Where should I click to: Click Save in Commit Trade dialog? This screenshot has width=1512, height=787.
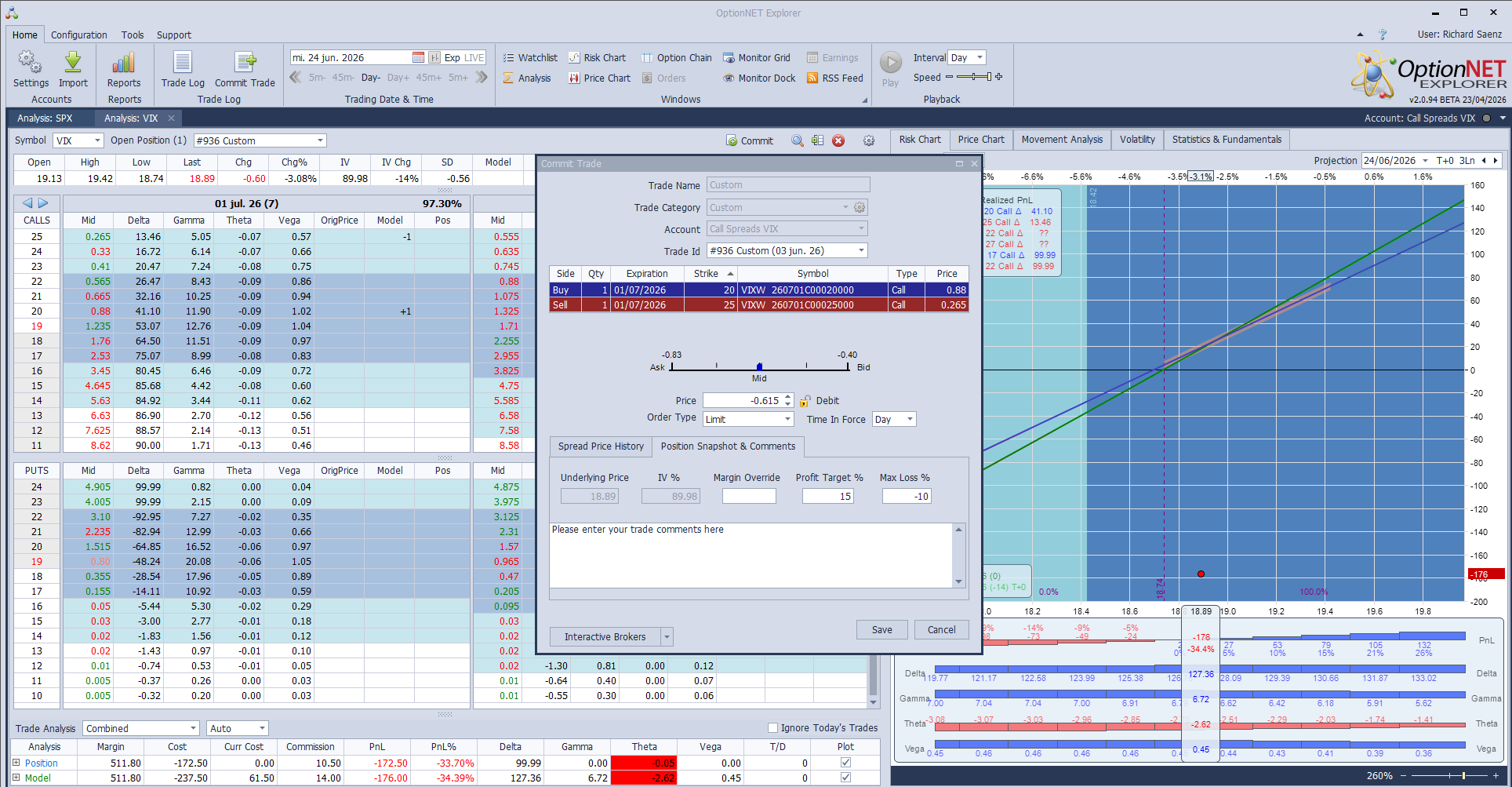click(882, 629)
